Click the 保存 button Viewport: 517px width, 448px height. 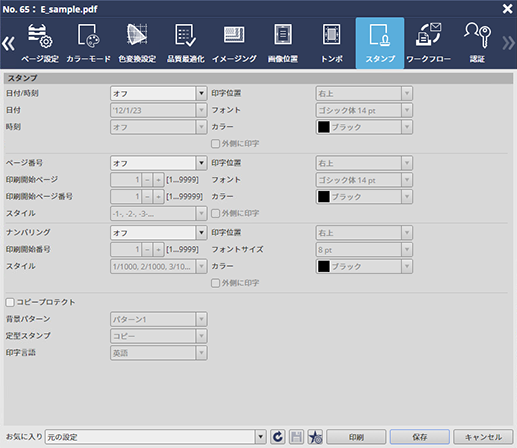coord(420,437)
